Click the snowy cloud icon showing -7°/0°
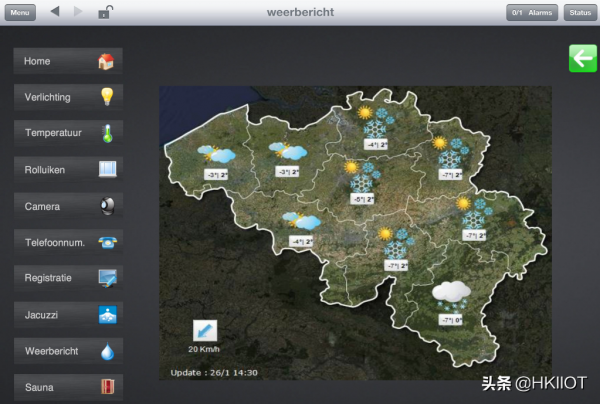This screenshot has width=600, height=404. 452,294
